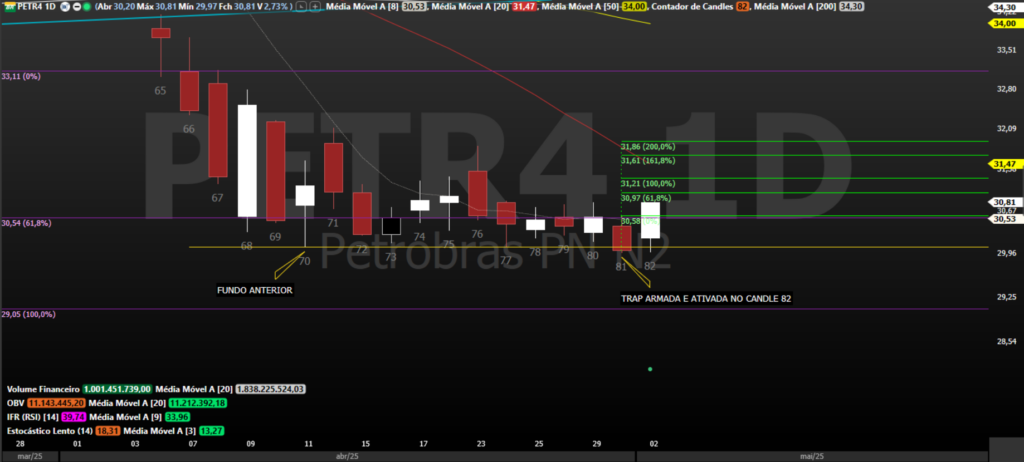Image resolution: width=1024 pixels, height=462 pixels.
Task: Click the red 31,47 value swatch in header
Action: 524,7
